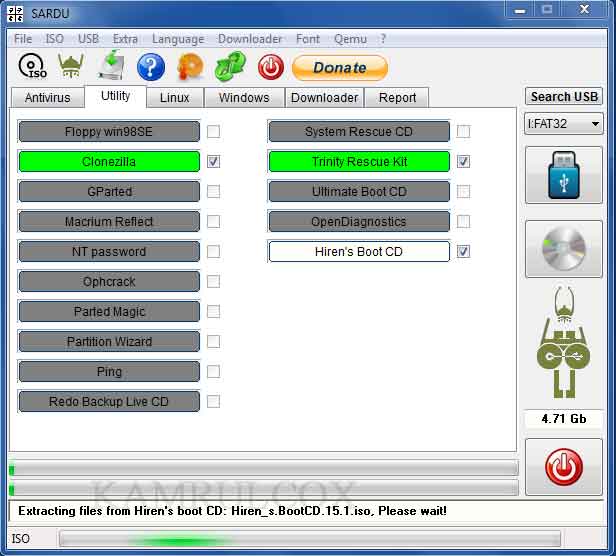The height and width of the screenshot is (556, 616).
Task: Open help via blue question mark icon
Action: tap(151, 67)
